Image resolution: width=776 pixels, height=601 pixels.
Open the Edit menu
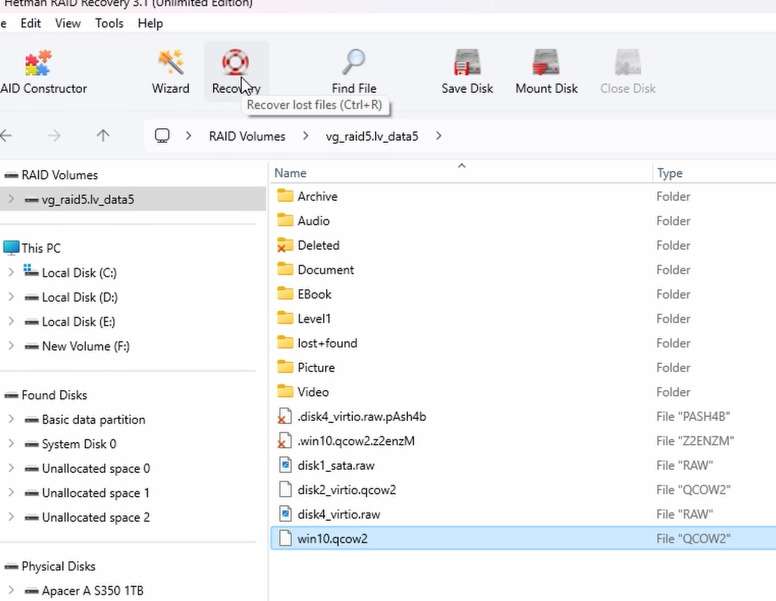[30, 23]
